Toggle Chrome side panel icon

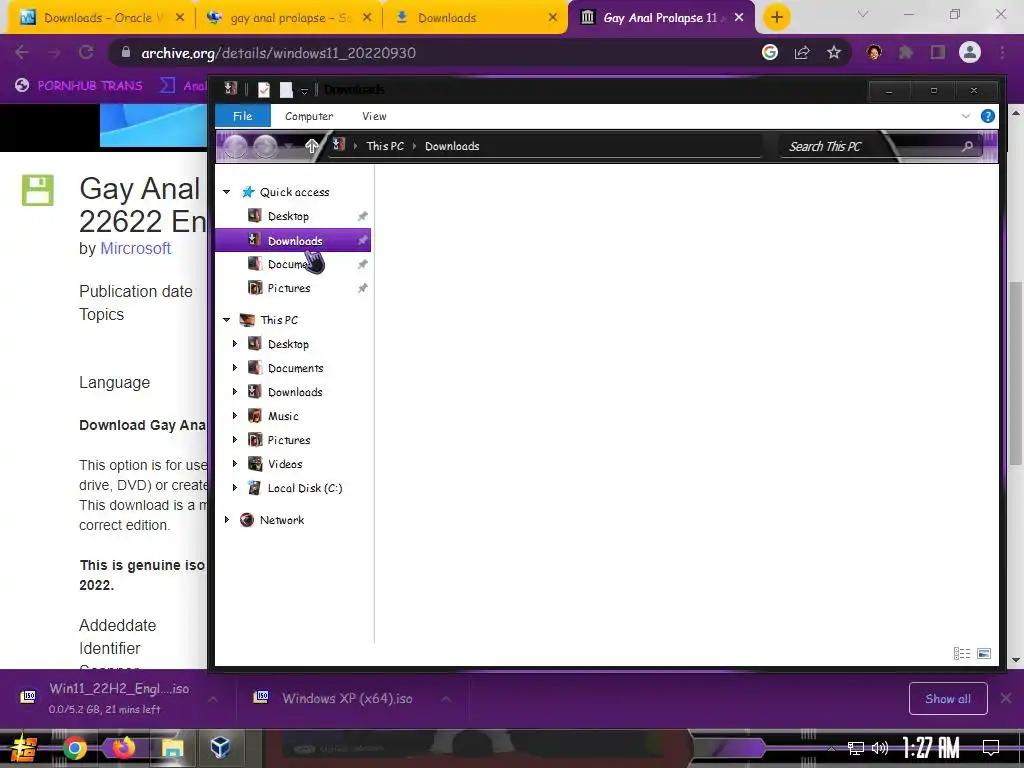[938, 52]
